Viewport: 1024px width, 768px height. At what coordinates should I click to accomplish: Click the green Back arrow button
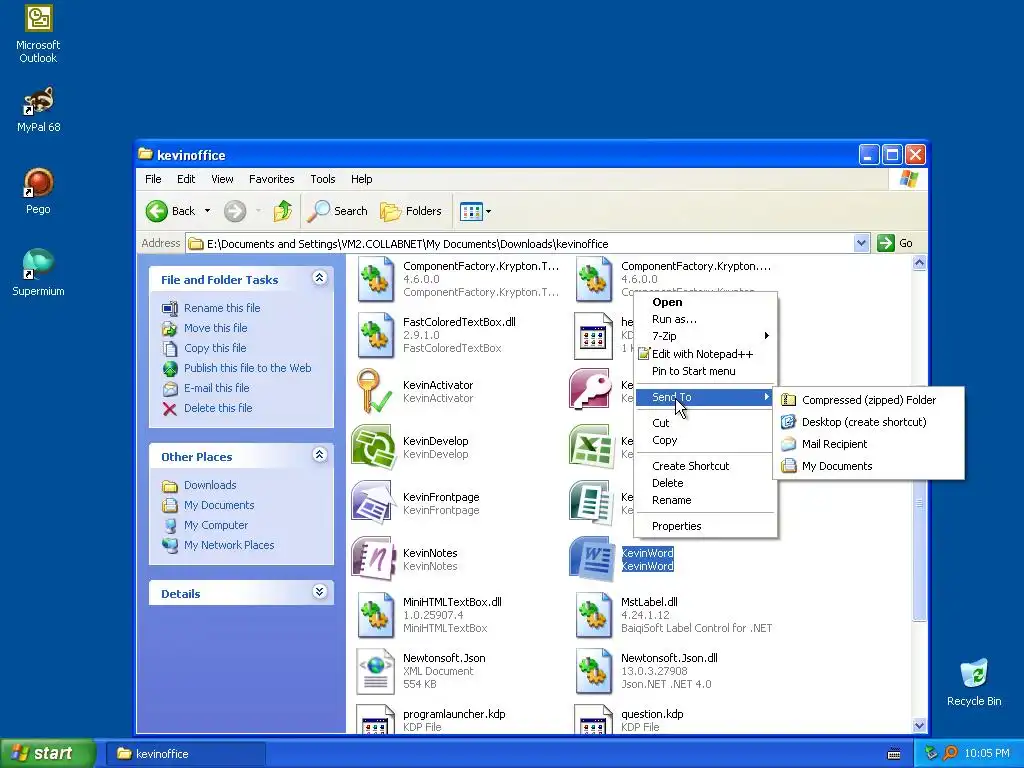pos(157,211)
